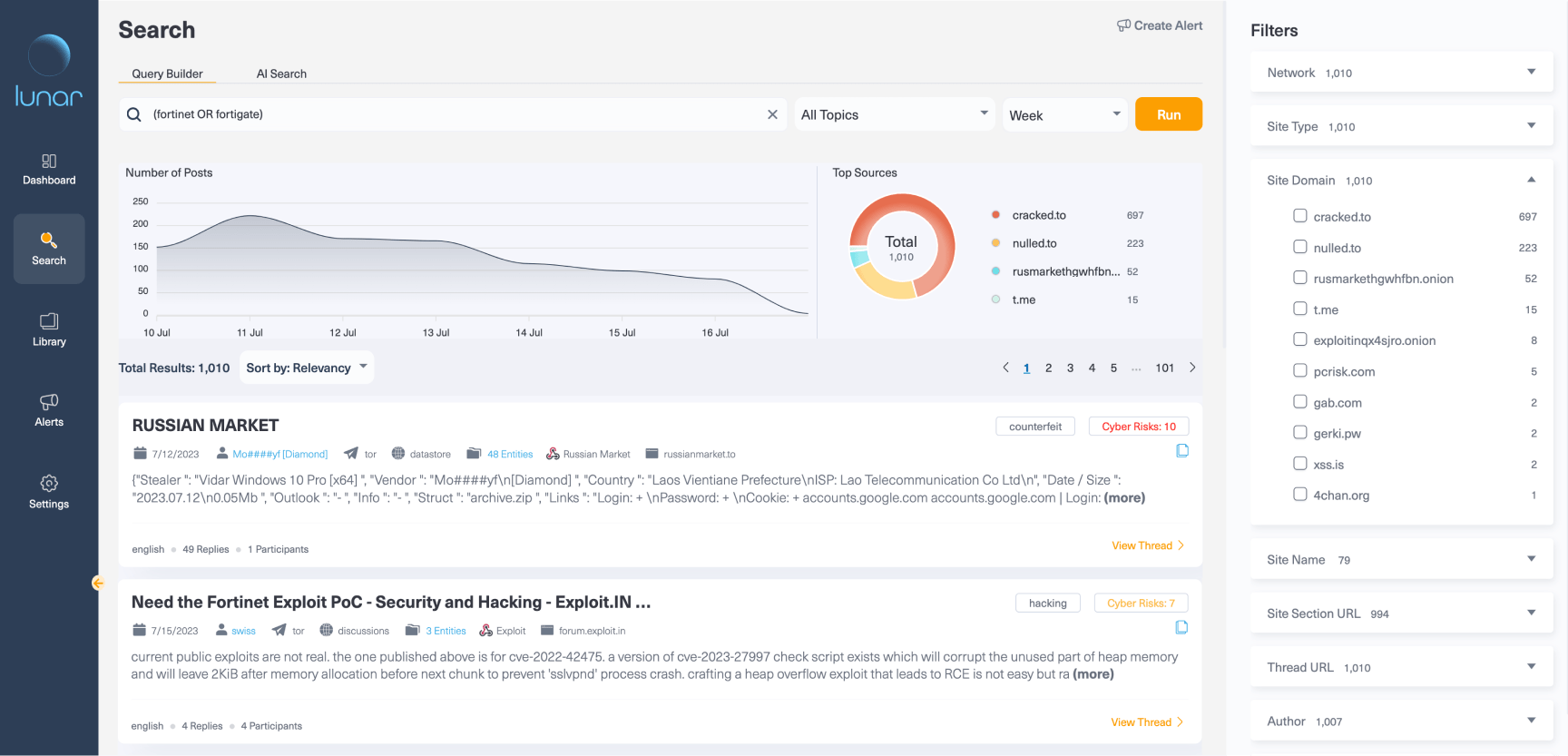Copy the Fortinet Exploit post via document icon

[x=1181, y=627]
